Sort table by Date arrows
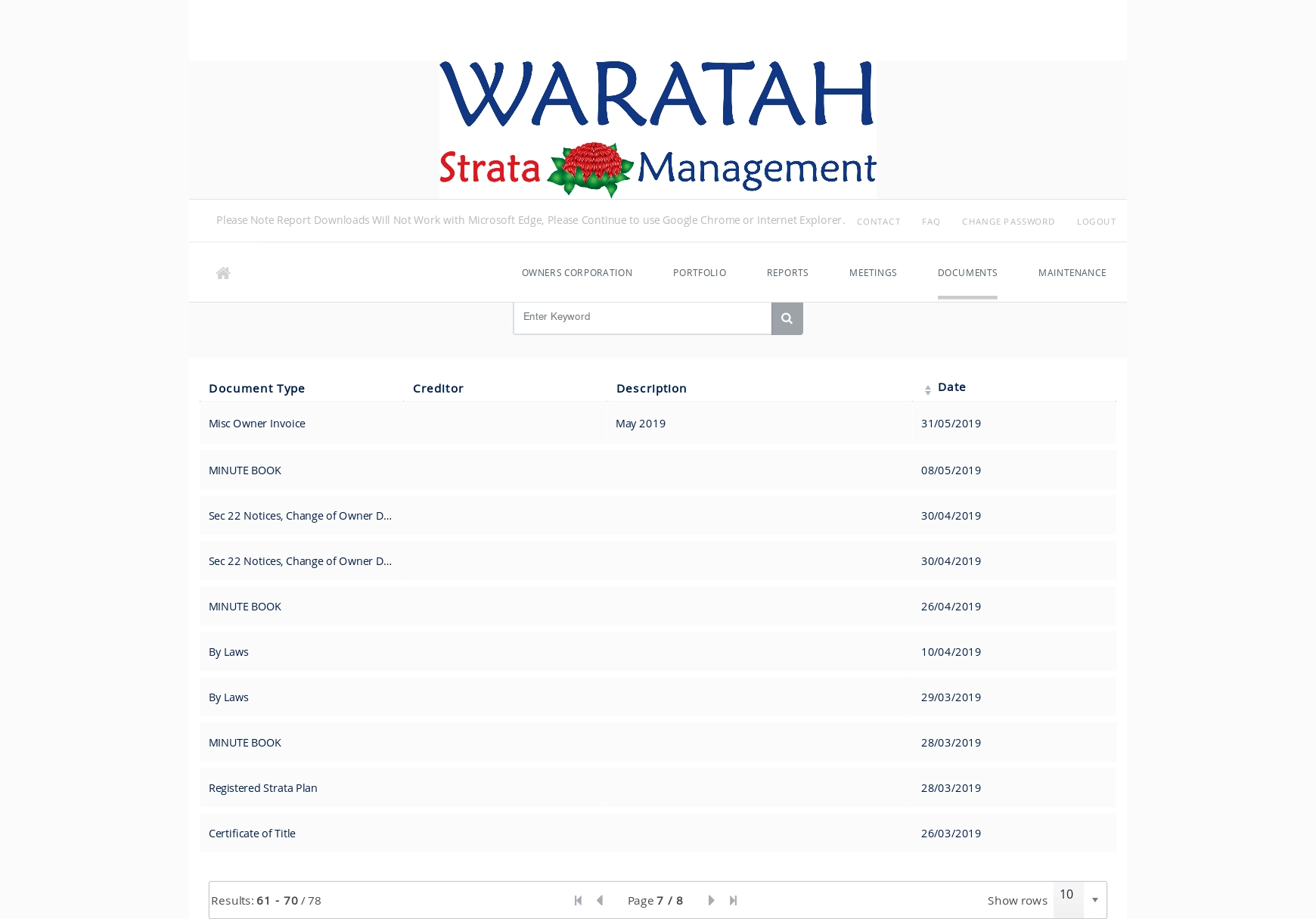 pyautogui.click(x=928, y=390)
